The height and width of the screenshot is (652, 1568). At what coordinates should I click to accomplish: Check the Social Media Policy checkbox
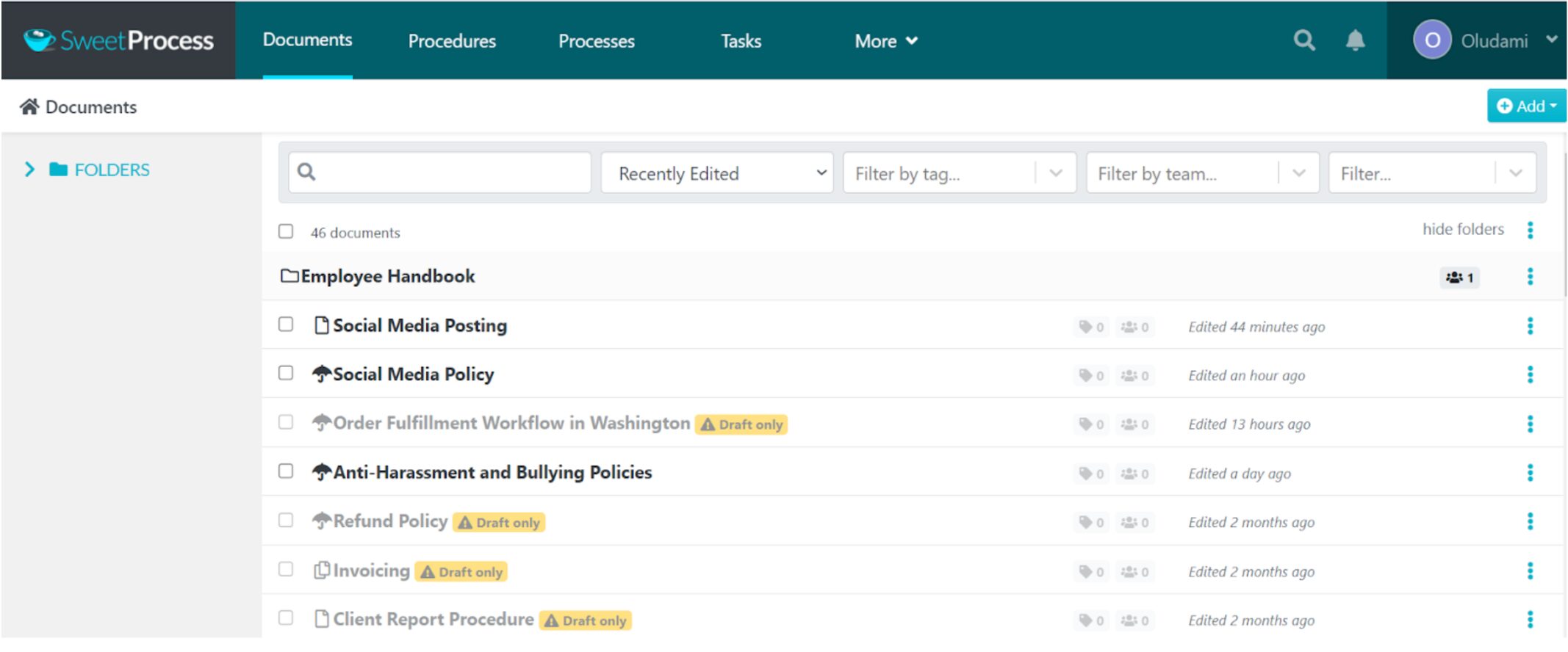(286, 372)
